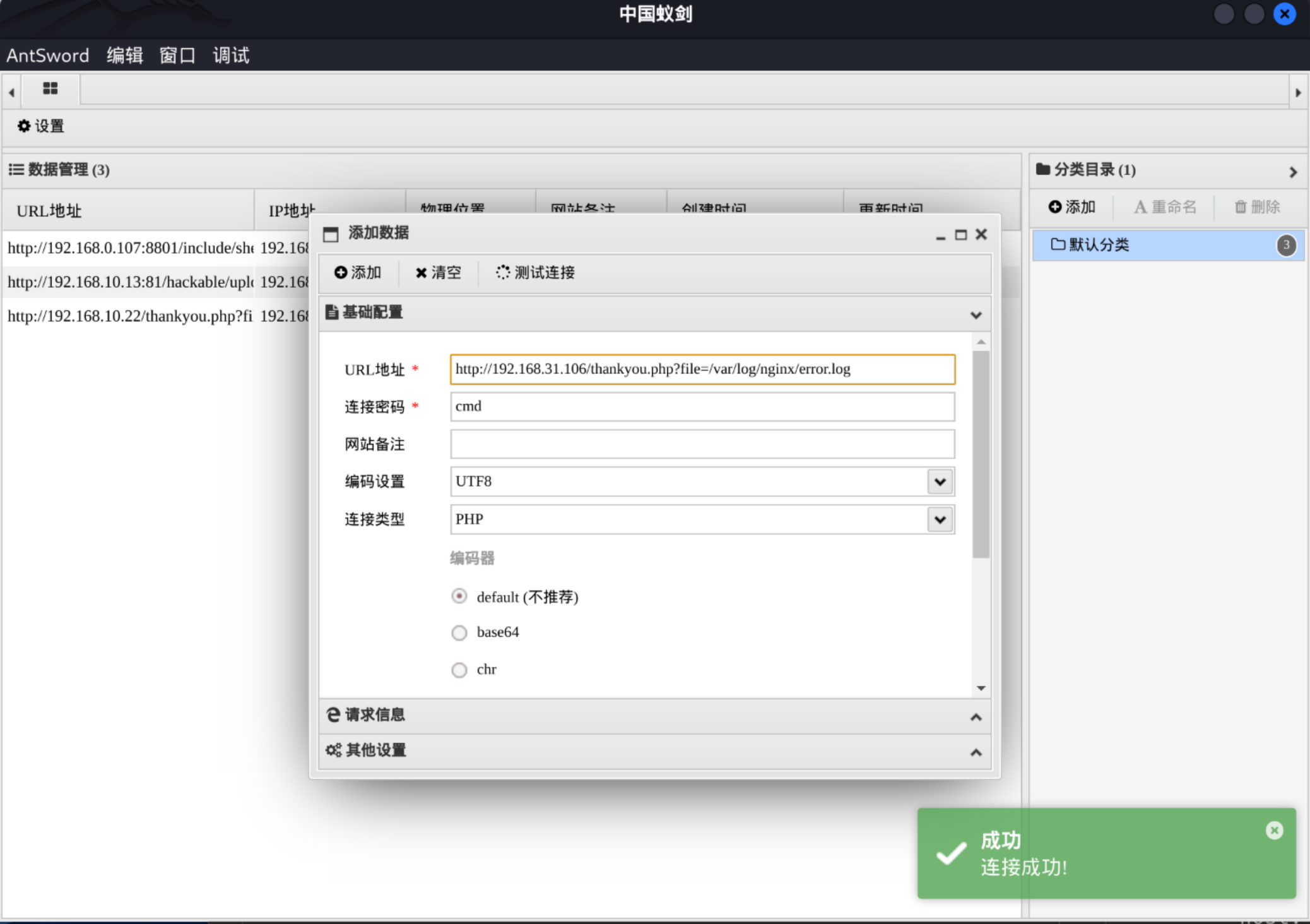Viewport: 1310px width, 924px height.
Task: Click the 请求信息 browser icon
Action: [x=333, y=714]
